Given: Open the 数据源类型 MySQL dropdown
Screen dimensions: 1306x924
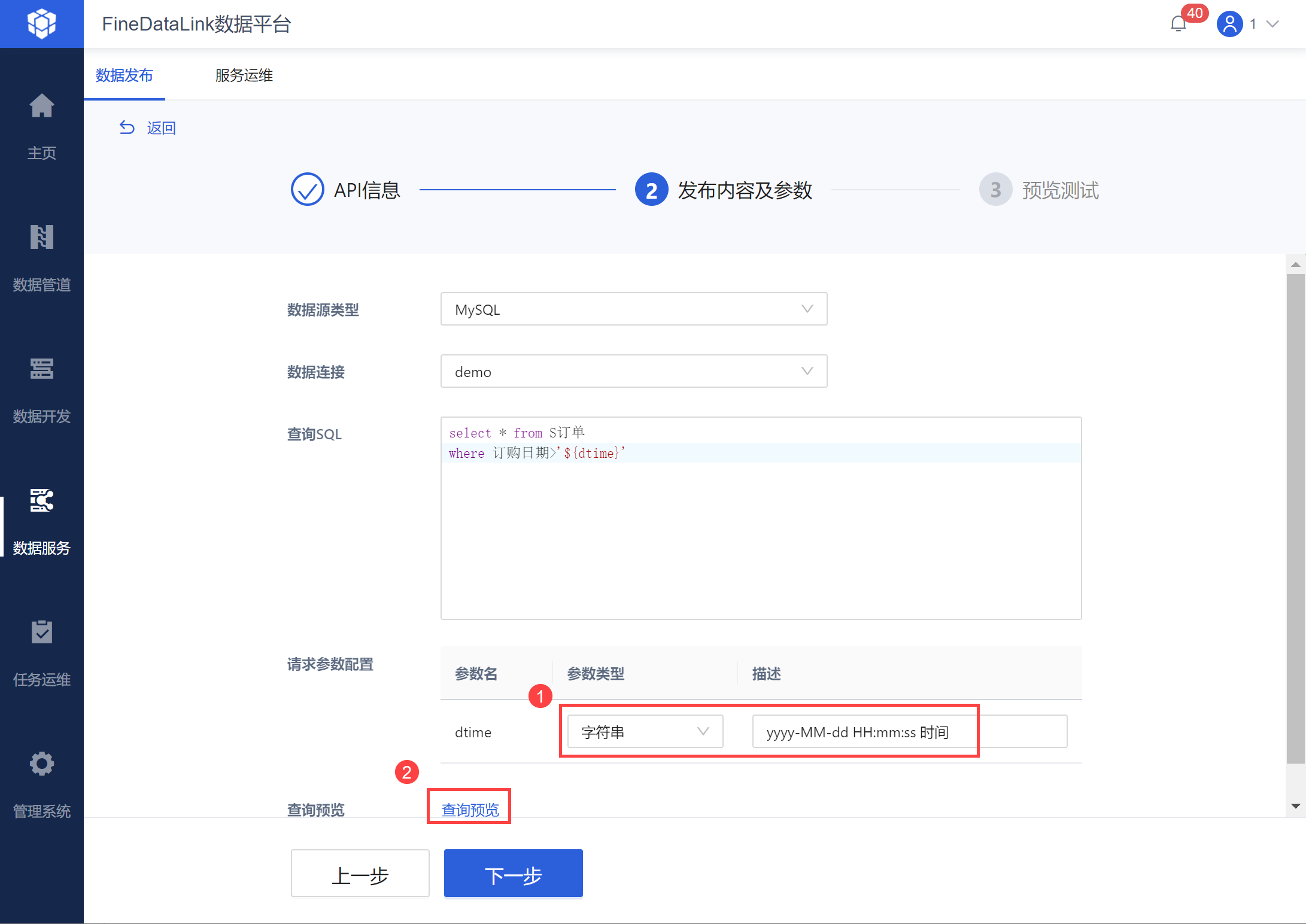Looking at the screenshot, I should [x=633, y=309].
